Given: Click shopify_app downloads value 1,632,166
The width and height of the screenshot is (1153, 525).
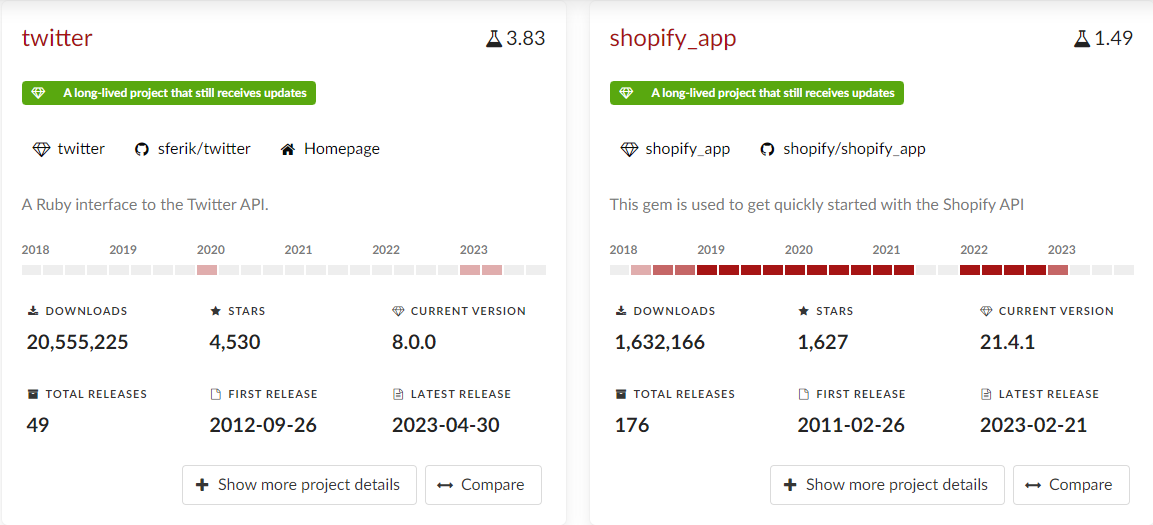Looking at the screenshot, I should [x=660, y=342].
